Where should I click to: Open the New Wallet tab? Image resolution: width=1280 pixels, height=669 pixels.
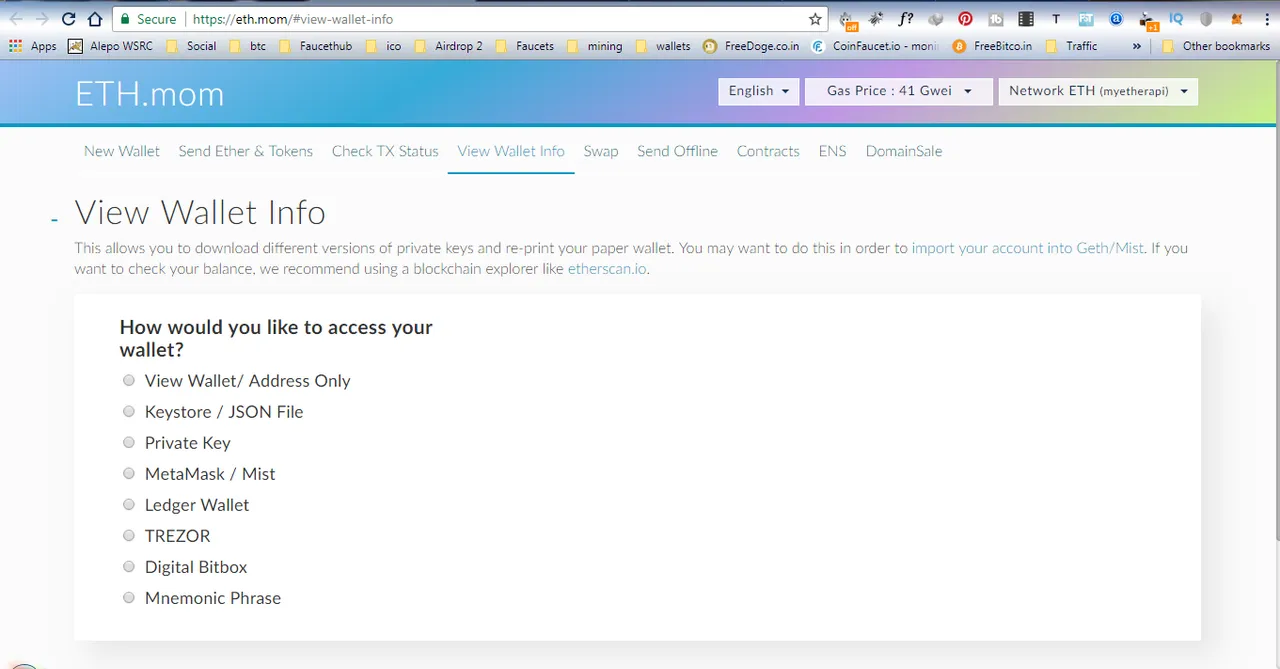122,151
